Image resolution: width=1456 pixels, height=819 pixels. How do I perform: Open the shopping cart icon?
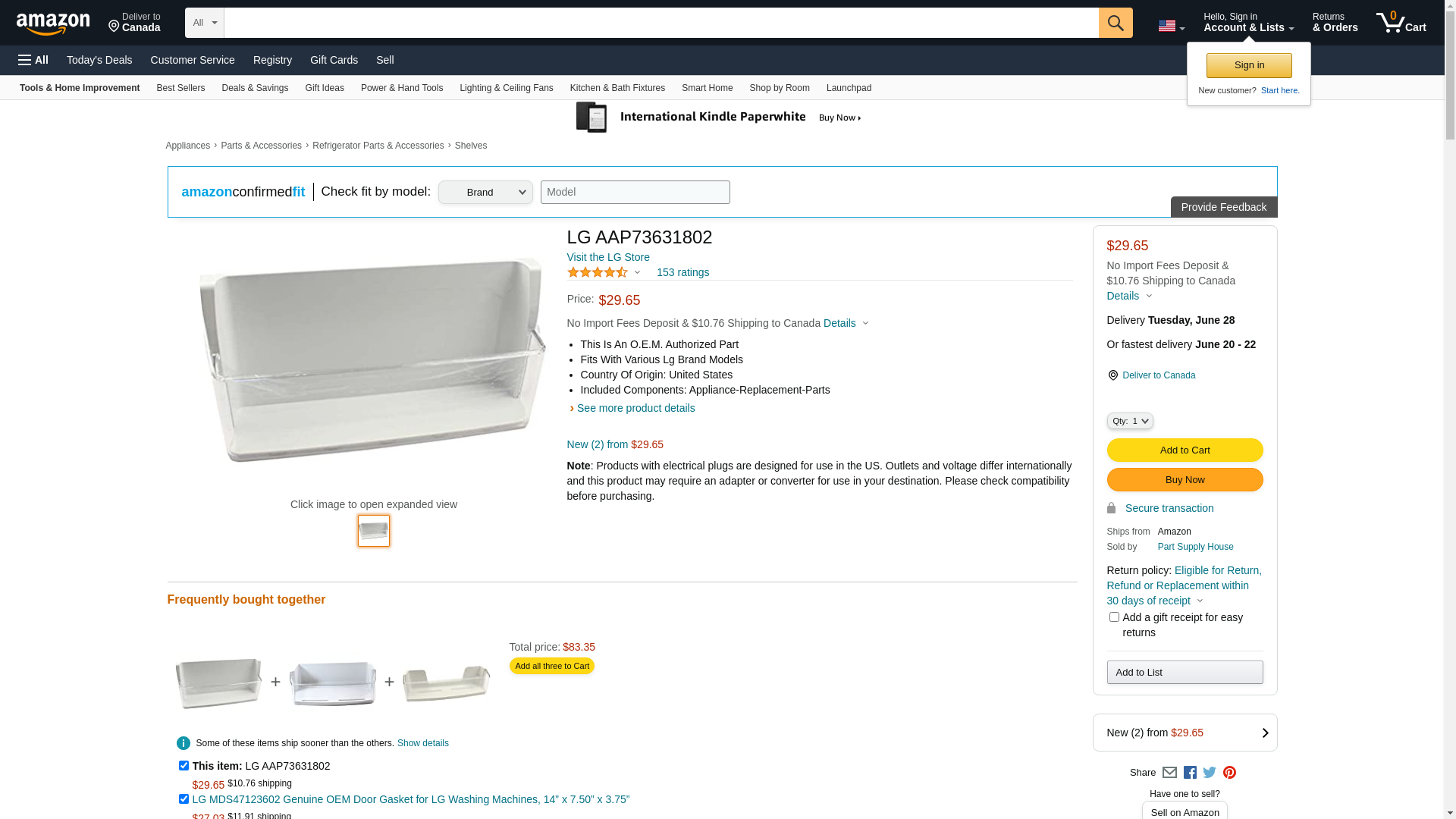pos(1400,23)
